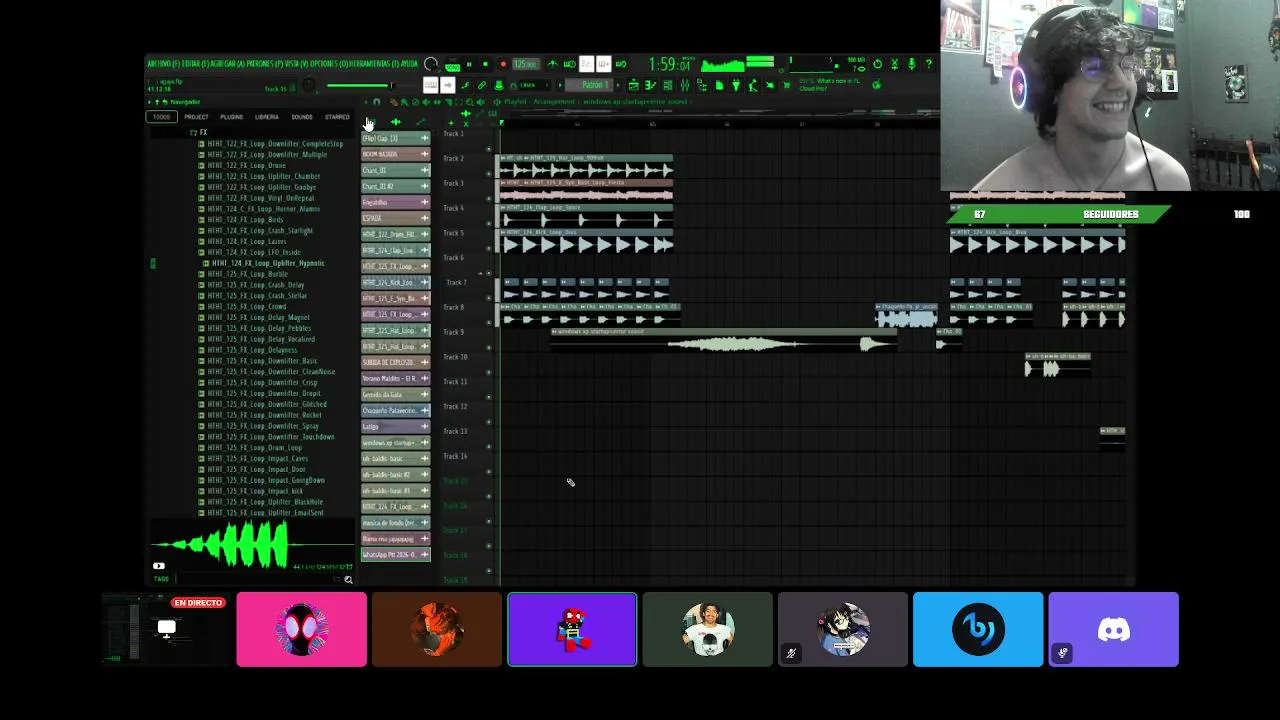Pick the Chant_01 clip in picker
The width and height of the screenshot is (1280, 720).
pos(396,170)
